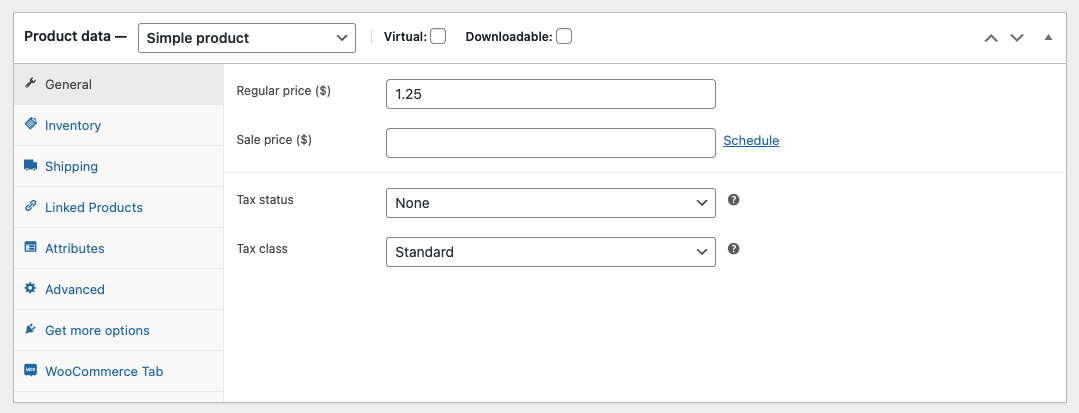This screenshot has height=413, width=1079.
Task: Open the Simple product type dropdown
Action: pos(247,38)
